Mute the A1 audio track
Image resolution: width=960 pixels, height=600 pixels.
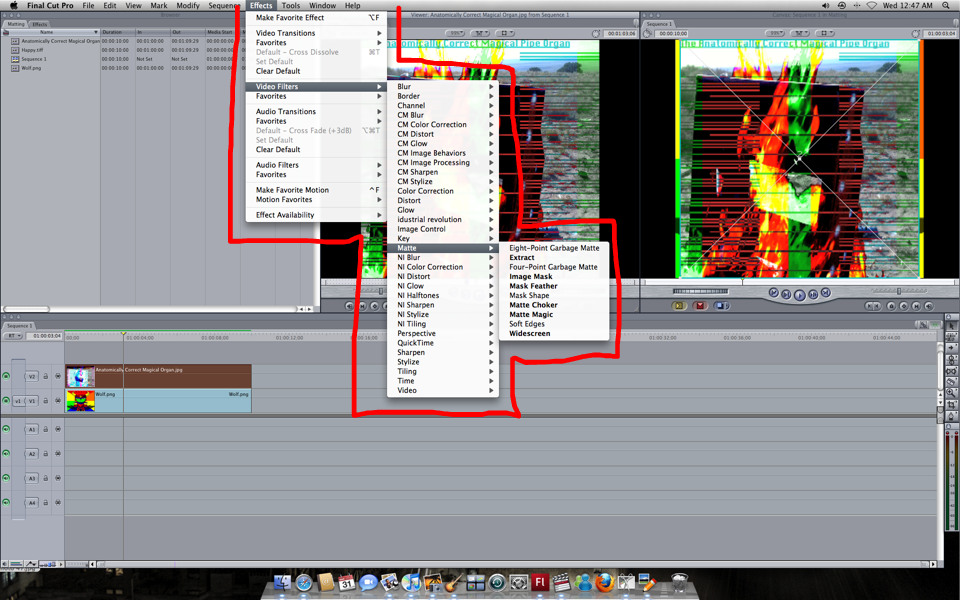pos(6,429)
